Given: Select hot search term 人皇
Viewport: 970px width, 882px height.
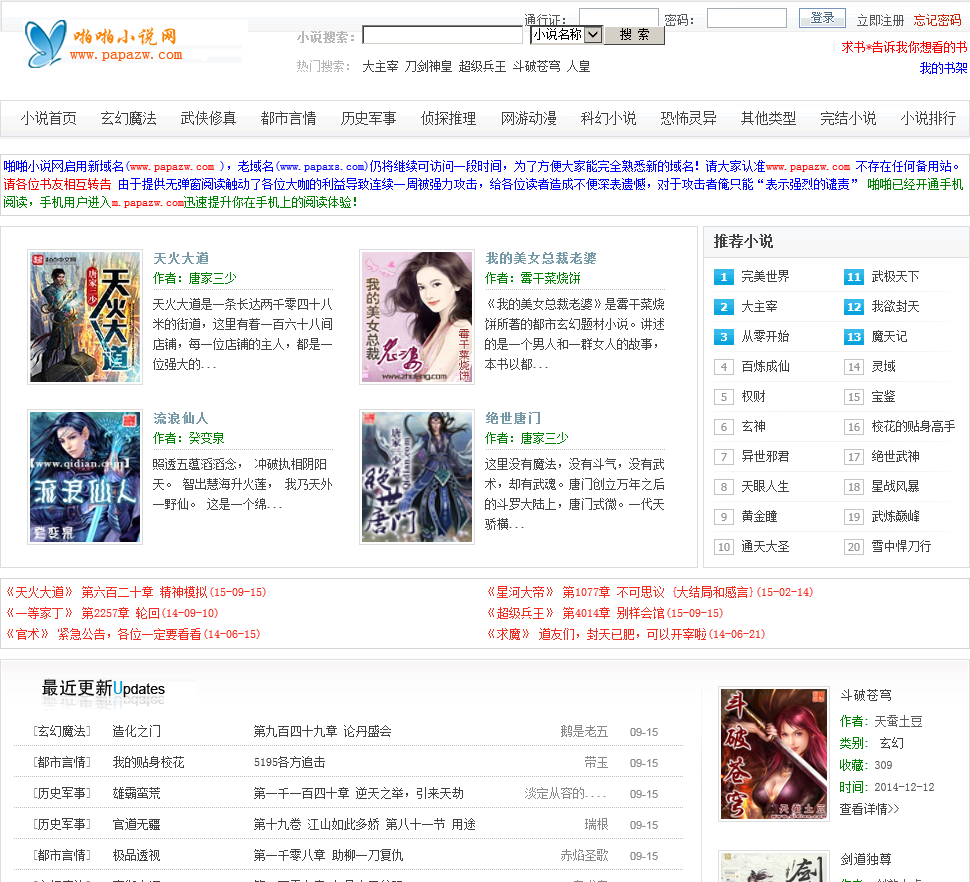Looking at the screenshot, I should tap(578, 66).
